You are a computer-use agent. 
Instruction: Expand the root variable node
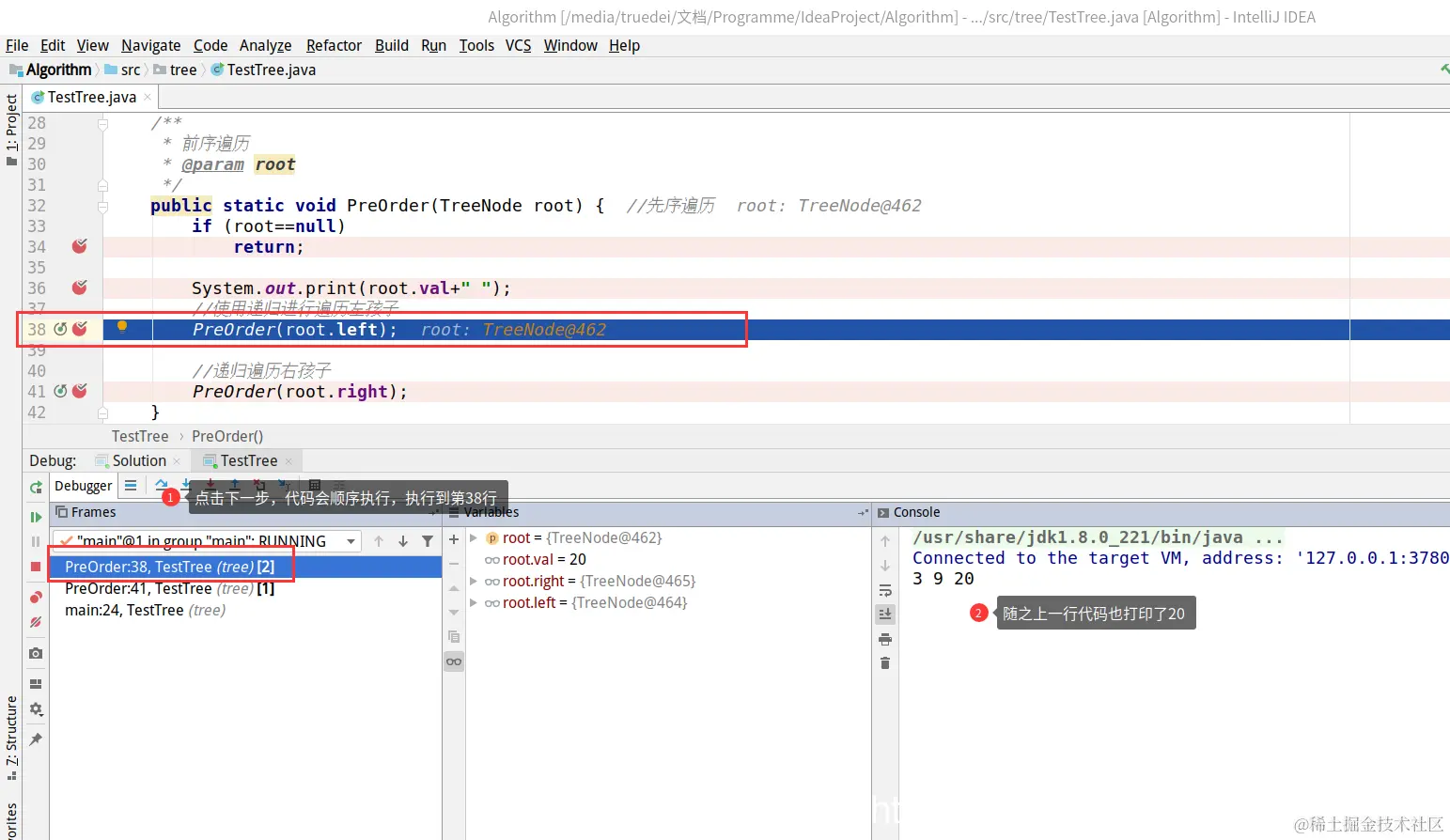[x=474, y=537]
